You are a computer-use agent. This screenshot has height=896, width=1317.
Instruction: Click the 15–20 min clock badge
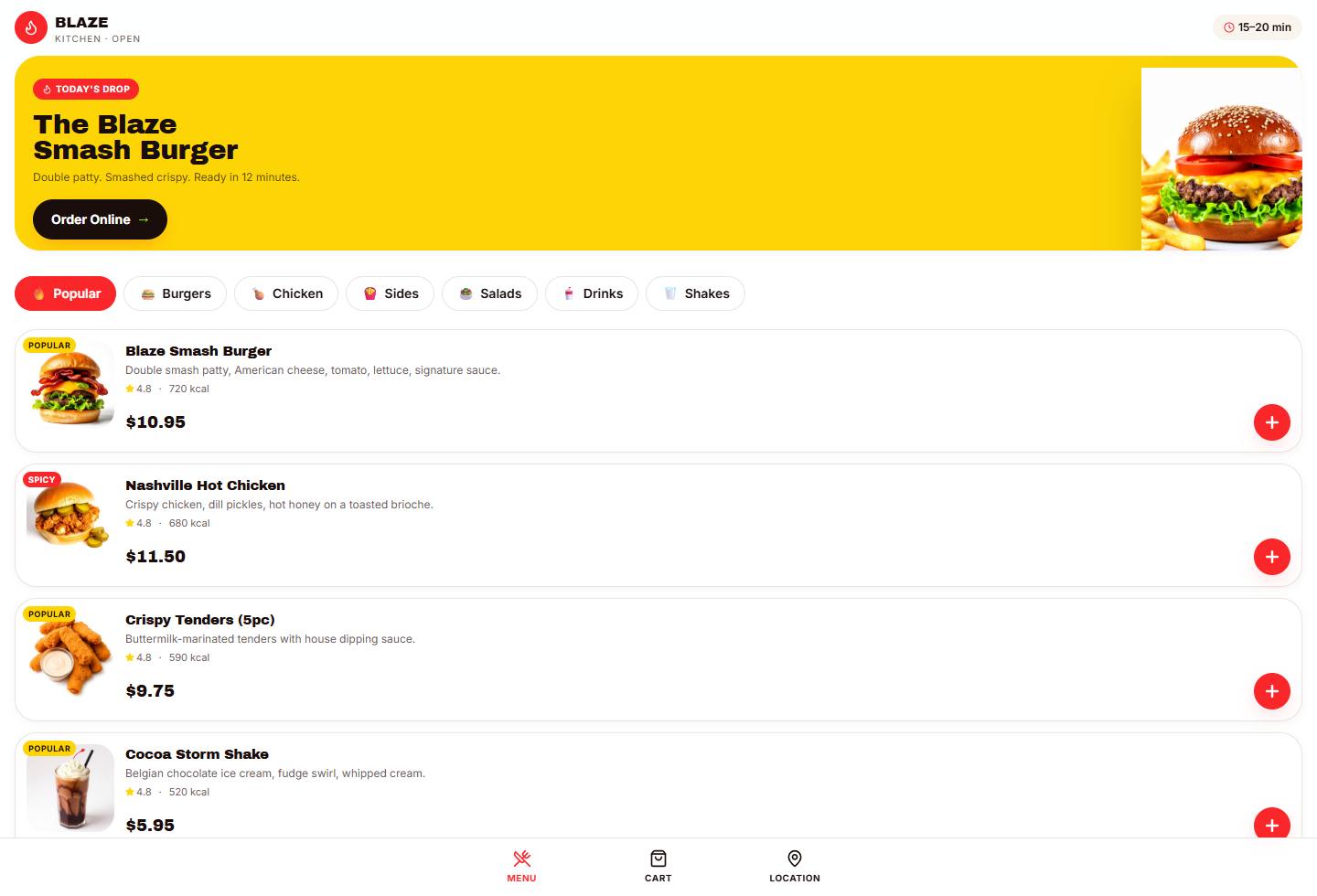pos(1258,27)
